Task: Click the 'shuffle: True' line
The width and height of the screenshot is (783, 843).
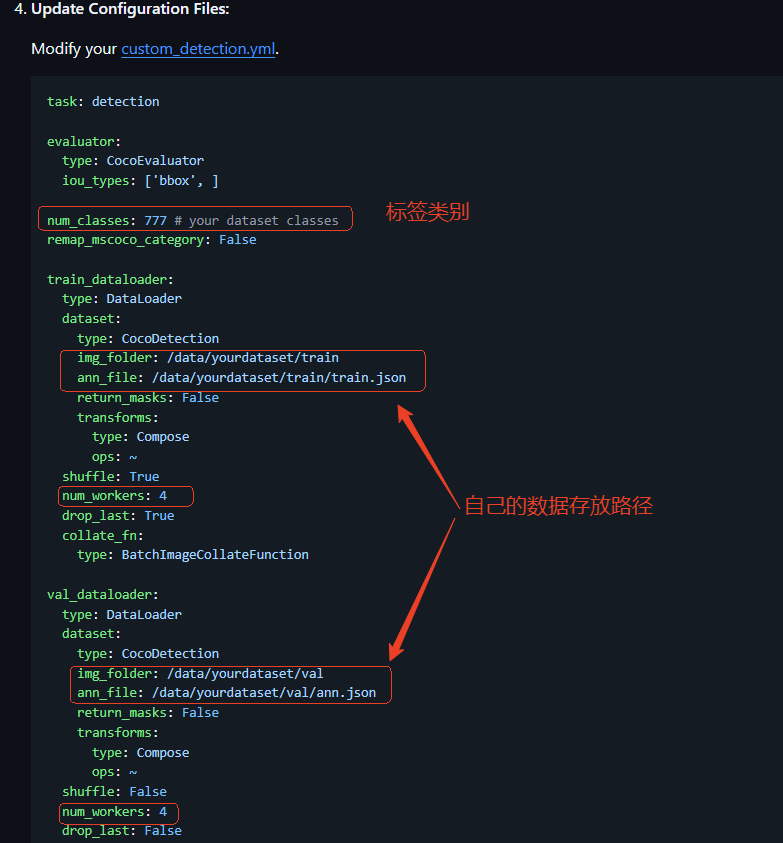Action: [111, 476]
